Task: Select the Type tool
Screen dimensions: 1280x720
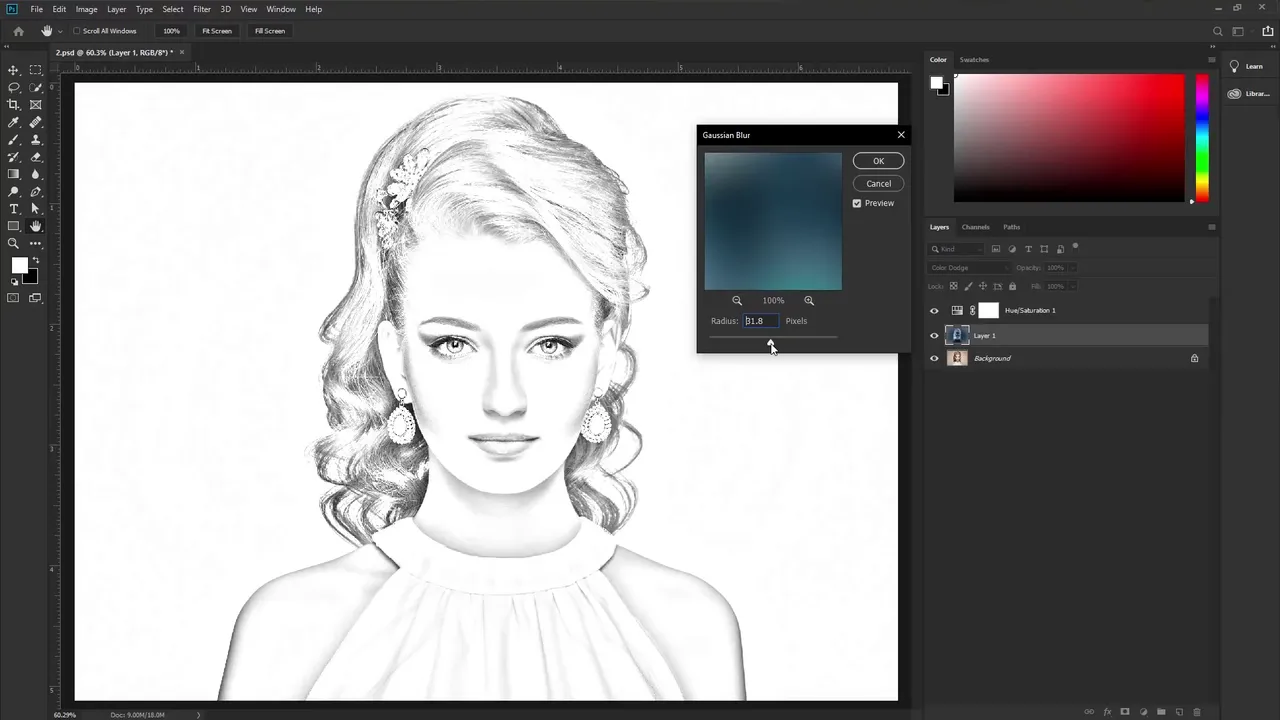Action: 13,209
